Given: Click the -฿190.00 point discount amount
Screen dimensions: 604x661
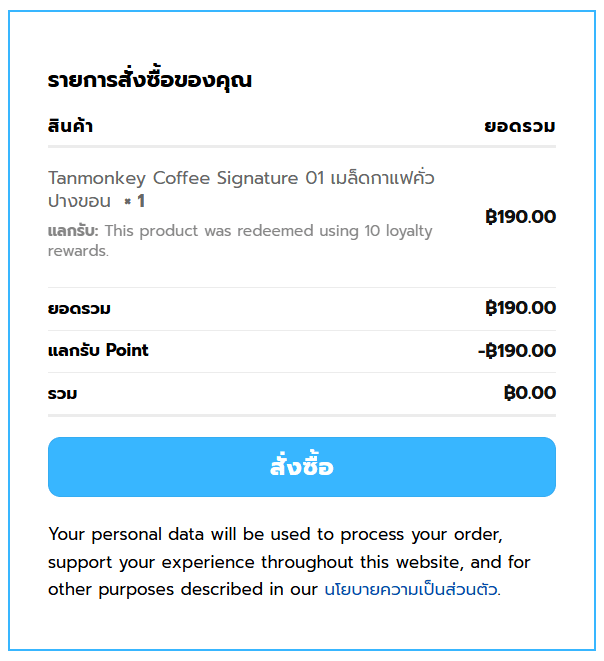Looking at the screenshot, I should [516, 351].
